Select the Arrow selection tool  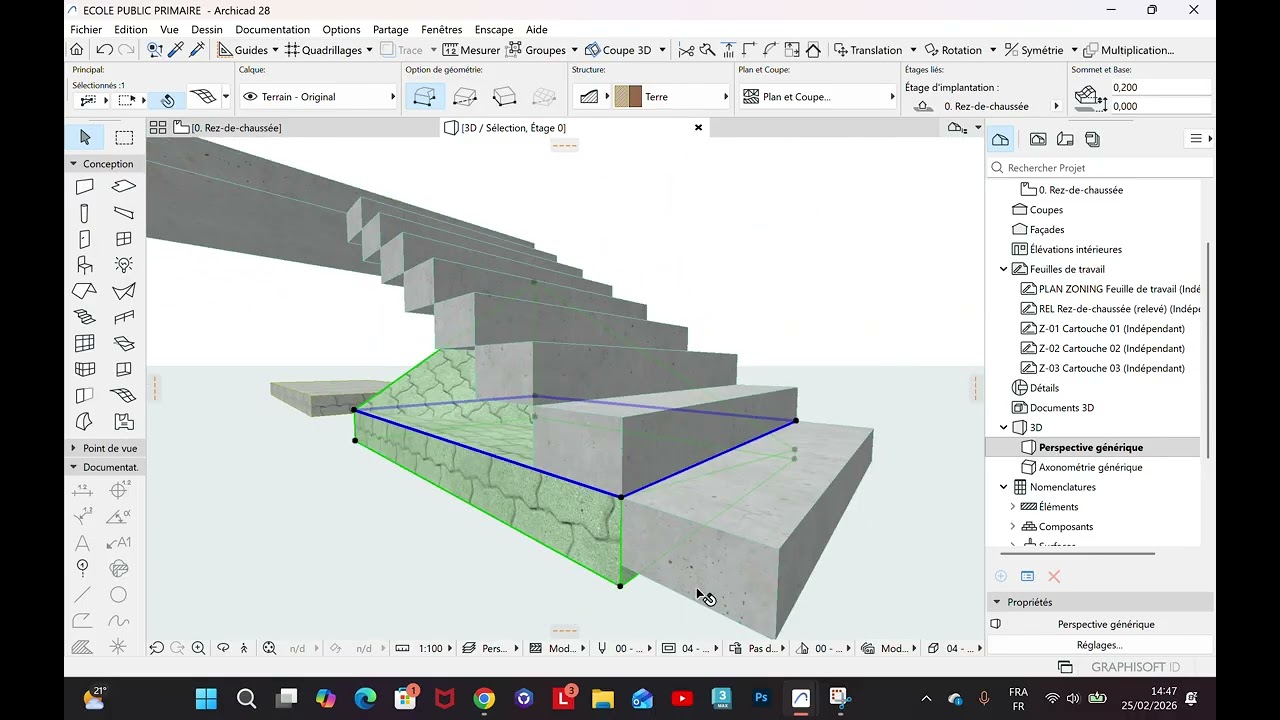coord(85,137)
